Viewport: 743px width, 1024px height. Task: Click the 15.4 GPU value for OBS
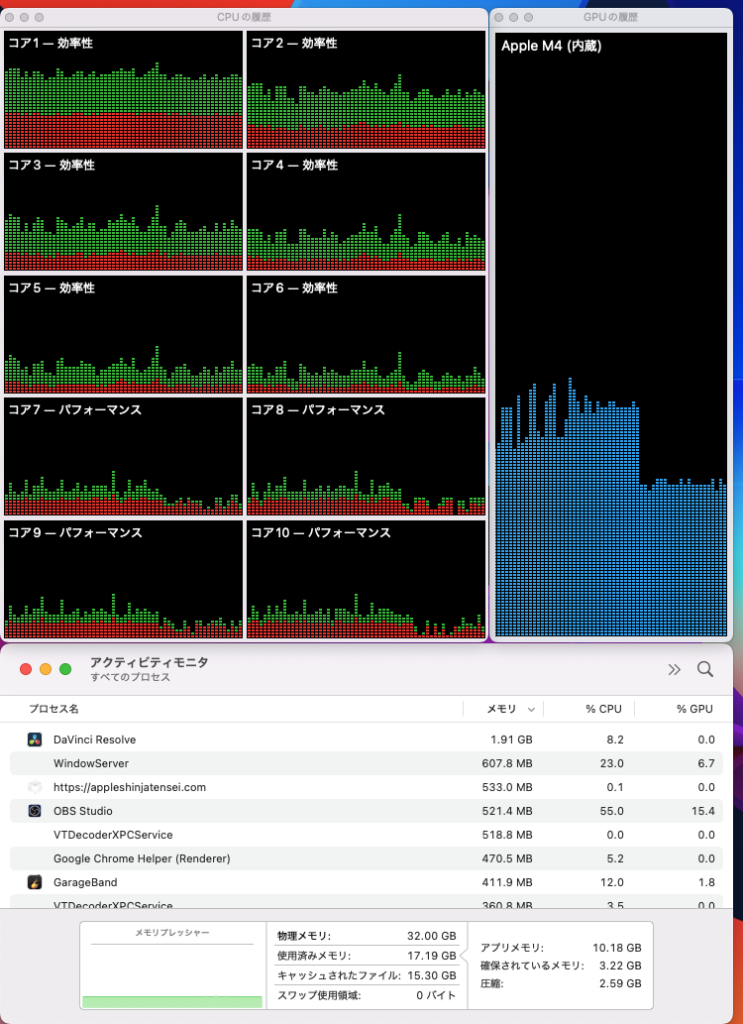(x=703, y=811)
